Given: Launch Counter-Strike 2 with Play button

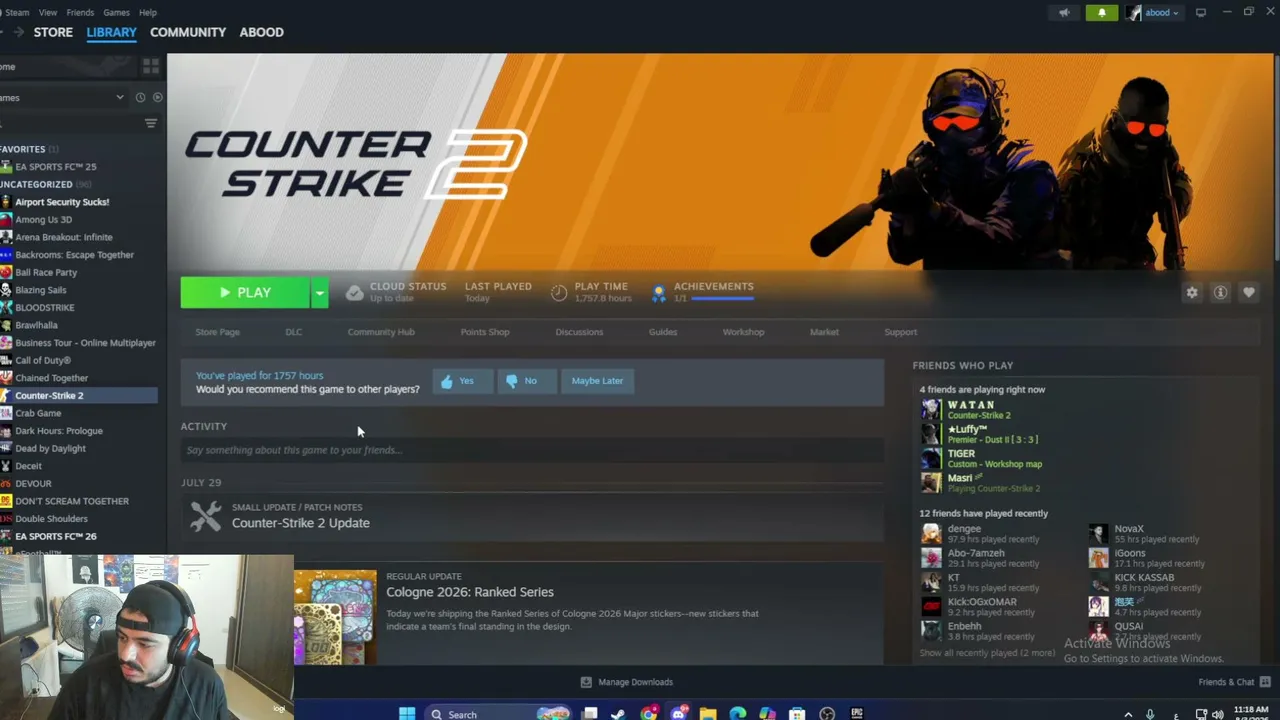Looking at the screenshot, I should click(x=245, y=292).
